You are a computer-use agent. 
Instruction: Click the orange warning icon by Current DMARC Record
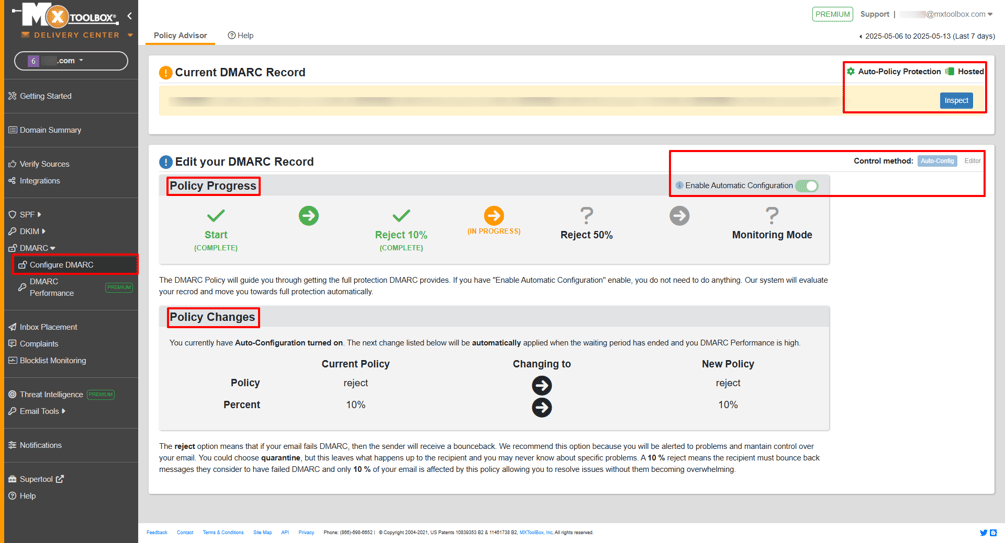[166, 73]
